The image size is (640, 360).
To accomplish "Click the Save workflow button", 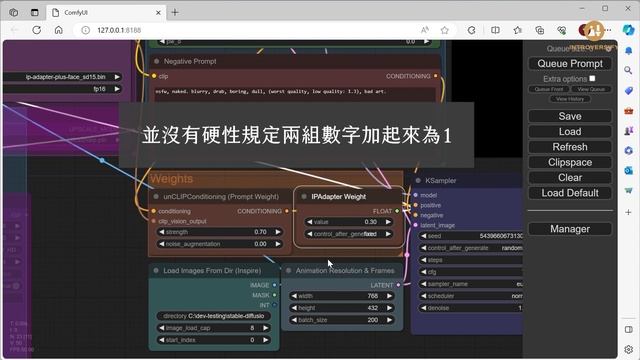I will point(570,116).
